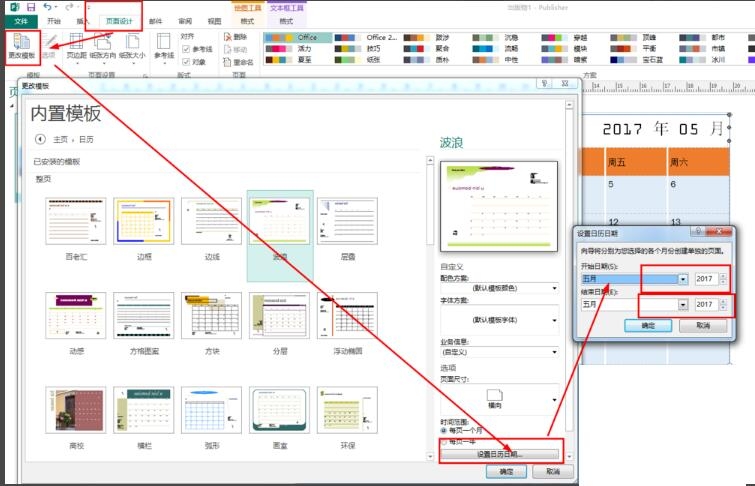
Task: Choose the 环保 calendar template
Action: (x=347, y=417)
